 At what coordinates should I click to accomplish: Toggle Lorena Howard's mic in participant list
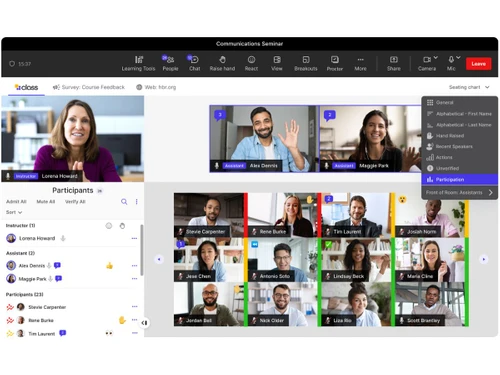(x=63, y=238)
